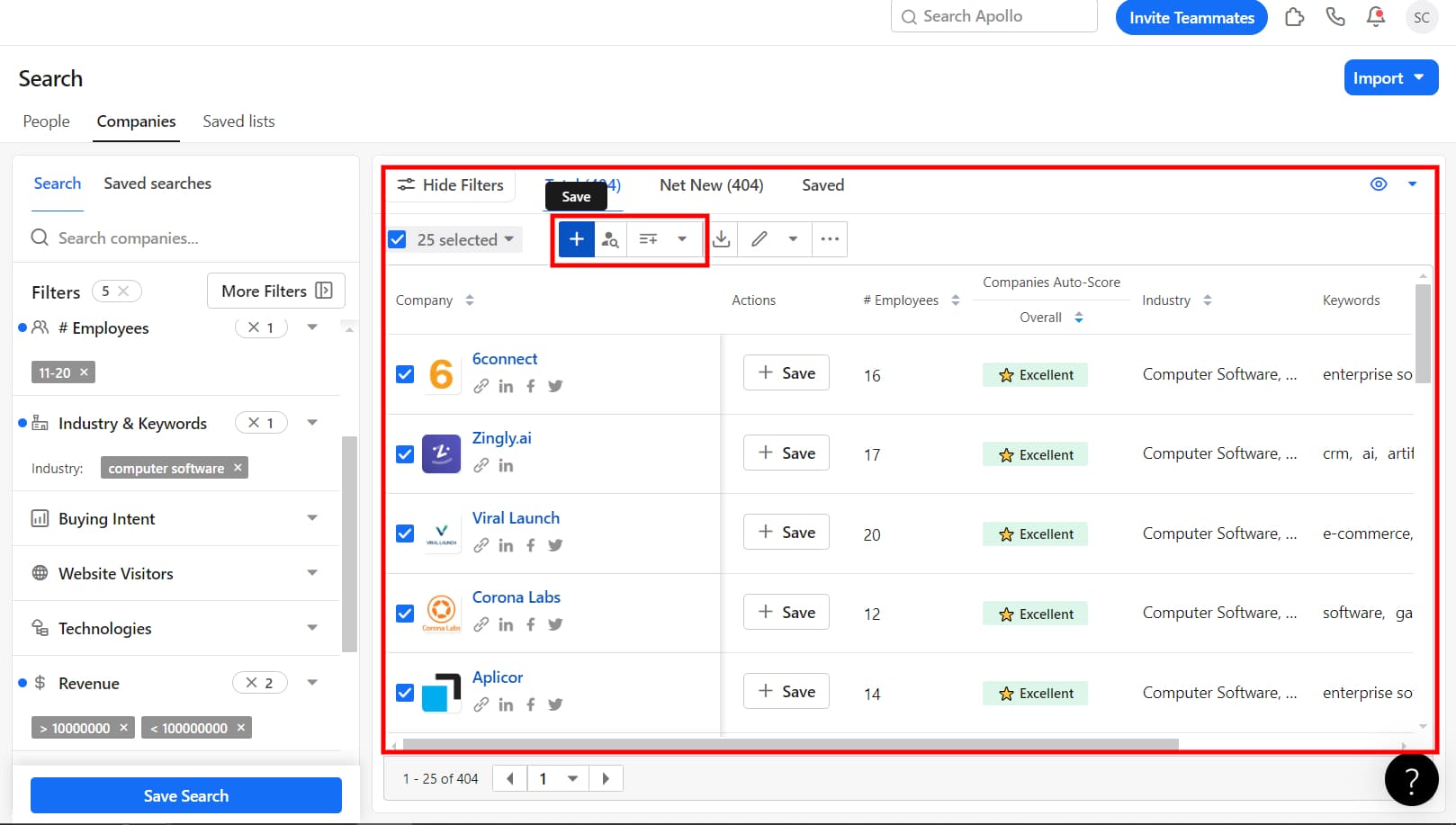This screenshot has width=1456, height=825.
Task: Click the Save Search button
Action: tap(185, 794)
